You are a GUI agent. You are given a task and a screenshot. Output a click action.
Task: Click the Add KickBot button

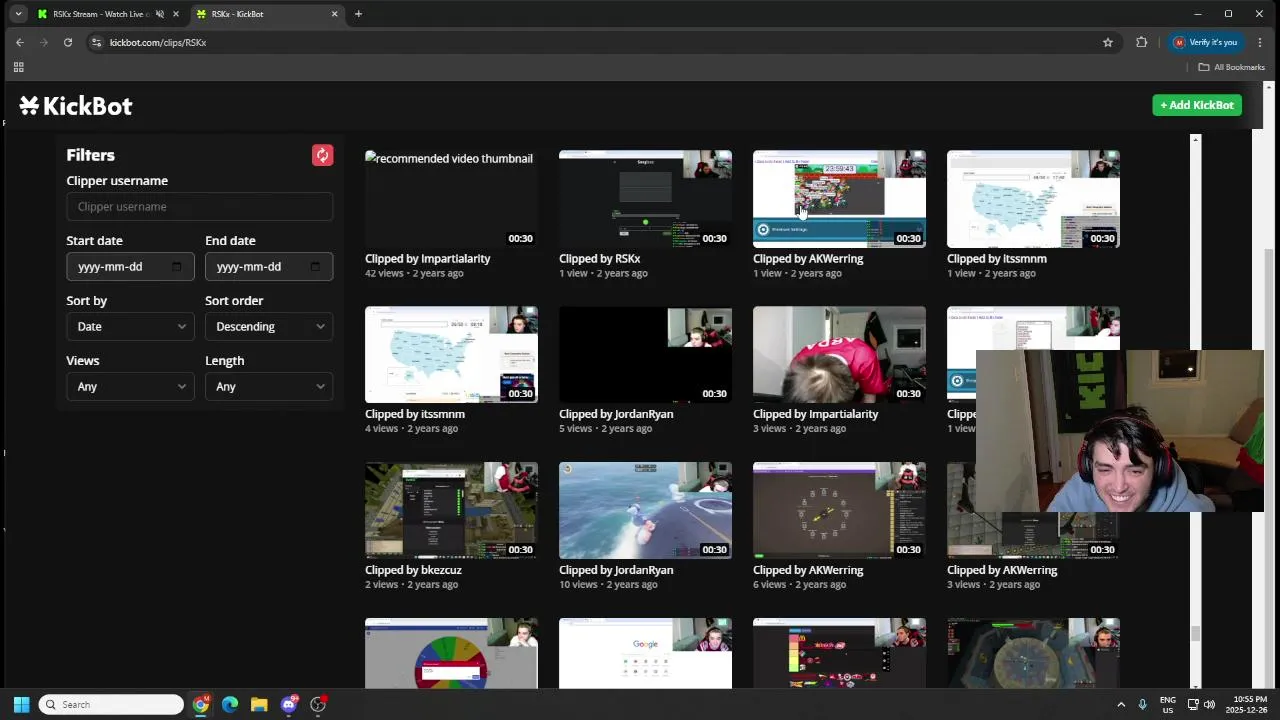(1197, 105)
